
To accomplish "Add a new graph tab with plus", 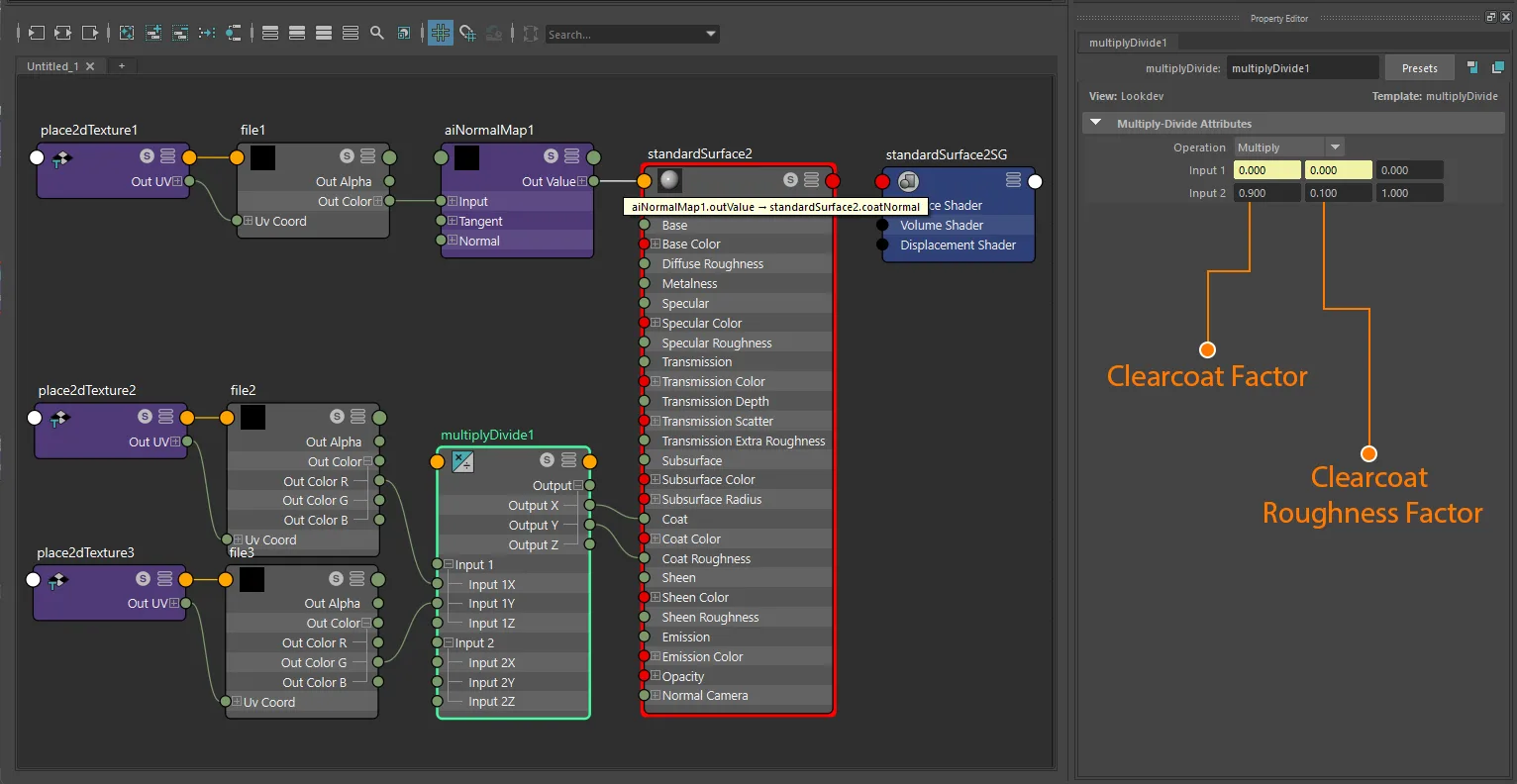I will 122,66.
